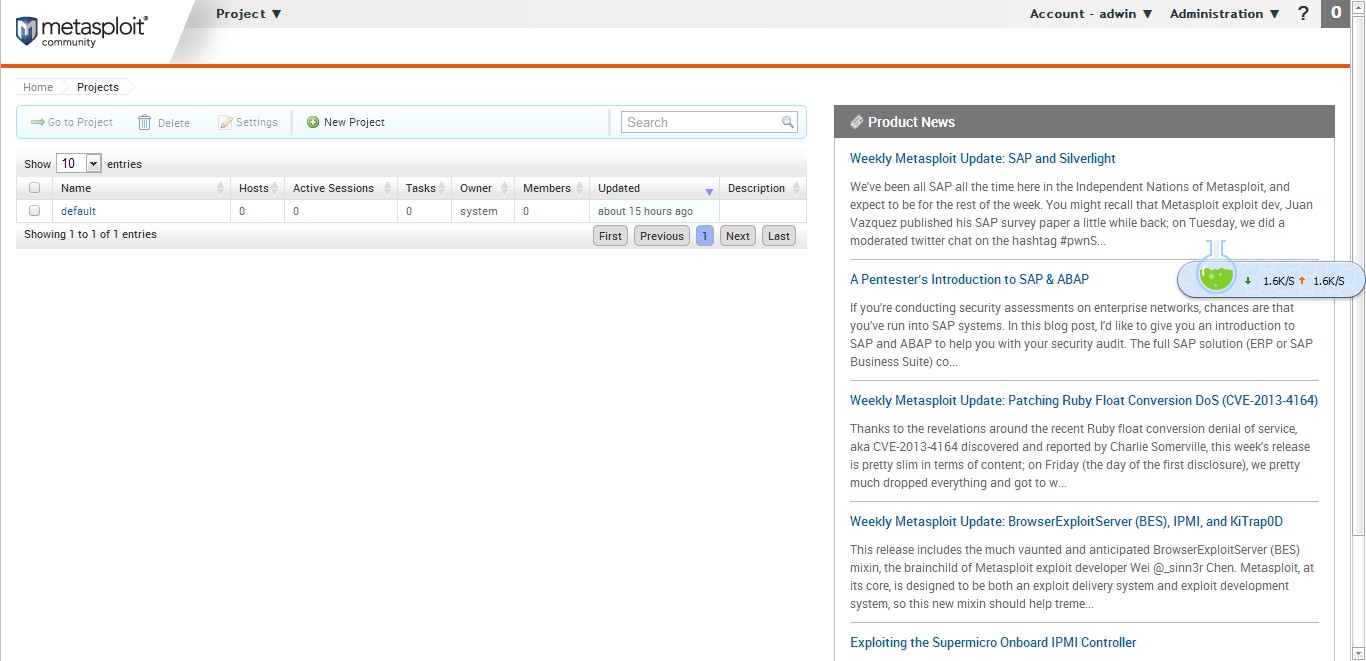Viewport: 1366px width, 661px height.
Task: Sort the table by Updated column
Action: tap(654, 188)
